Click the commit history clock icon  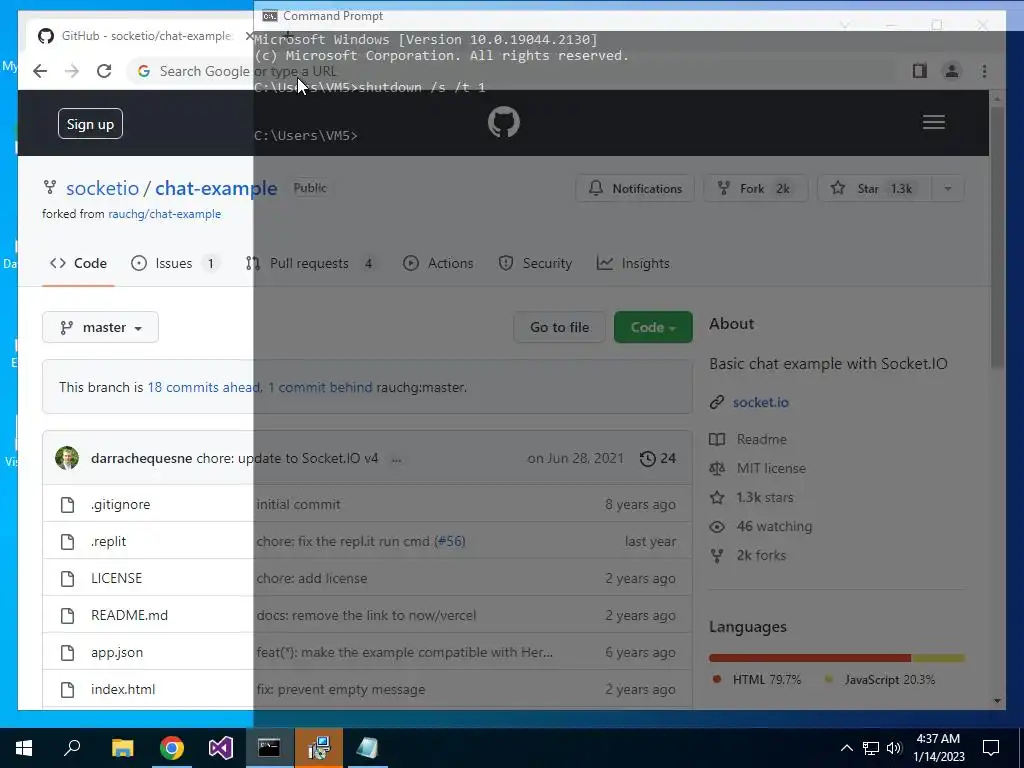647,458
